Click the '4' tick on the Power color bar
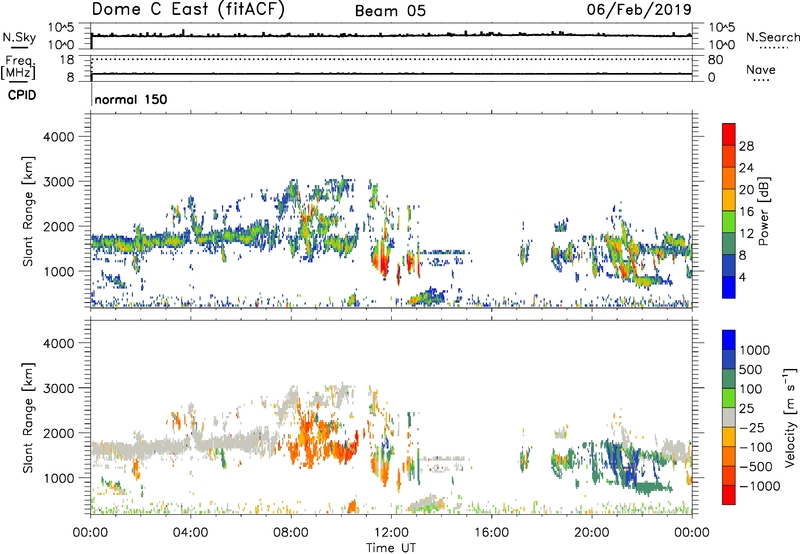 [x=742, y=277]
